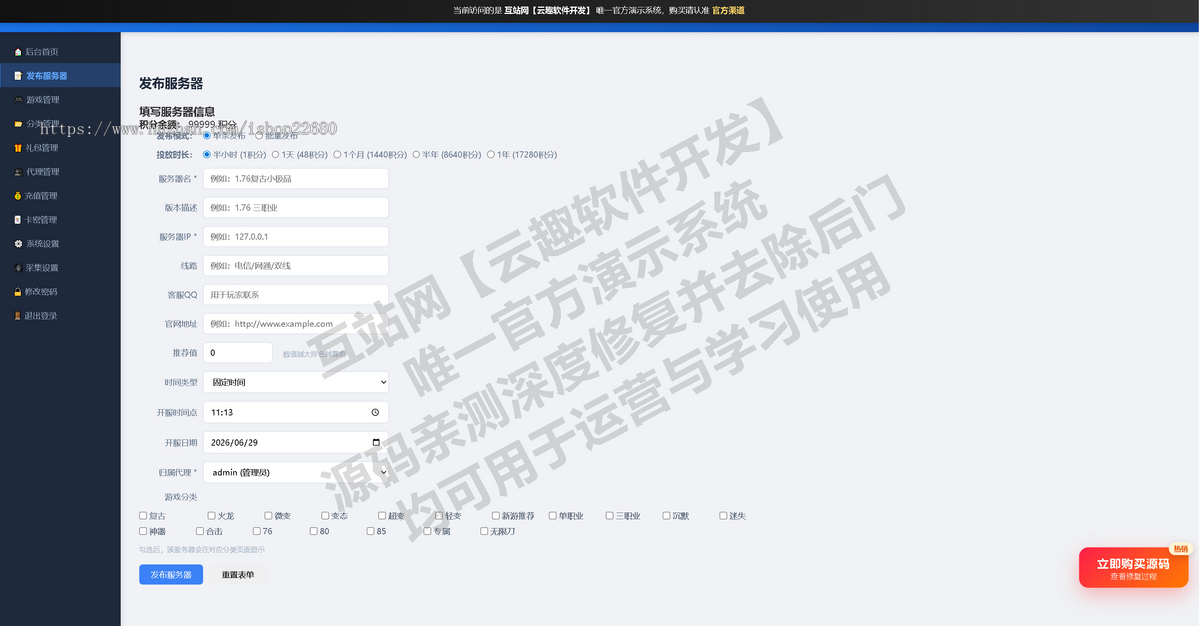Go to 分类管理 menu
Image resolution: width=1200 pixels, height=626 pixels.
pyautogui.click(x=60, y=124)
